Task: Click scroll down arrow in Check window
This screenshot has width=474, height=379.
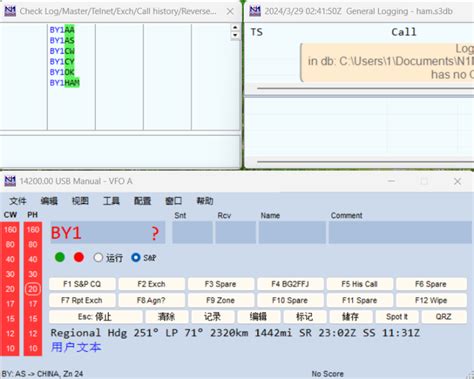Action: pos(235,35)
